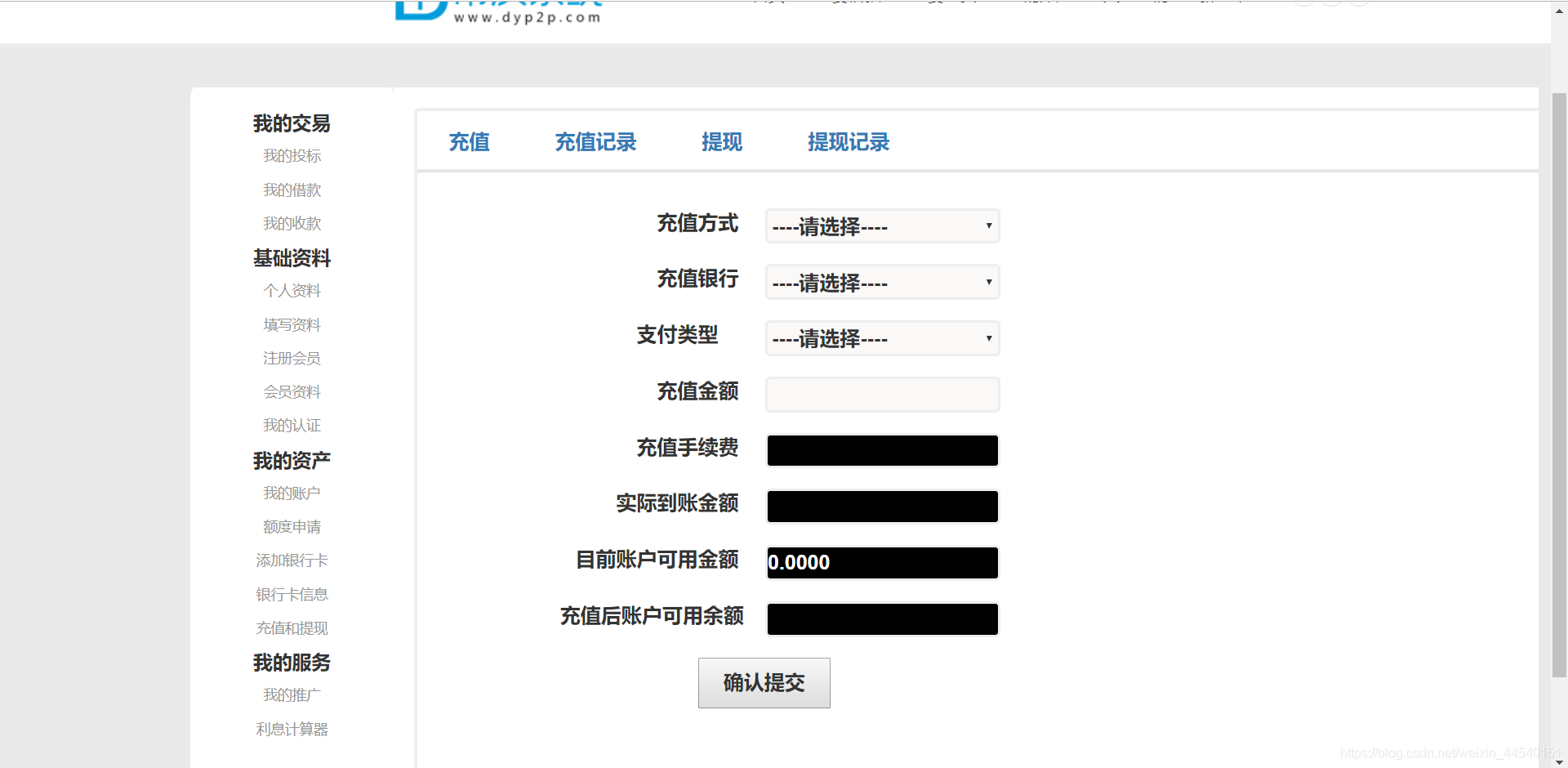The image size is (1568, 768).
Task: Open the 提现 tab
Action: point(722,142)
